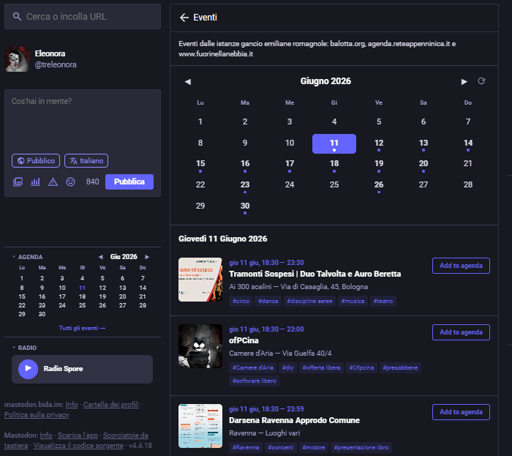Open Tutti gli eventi link
The image size is (512, 456).
(x=82, y=328)
